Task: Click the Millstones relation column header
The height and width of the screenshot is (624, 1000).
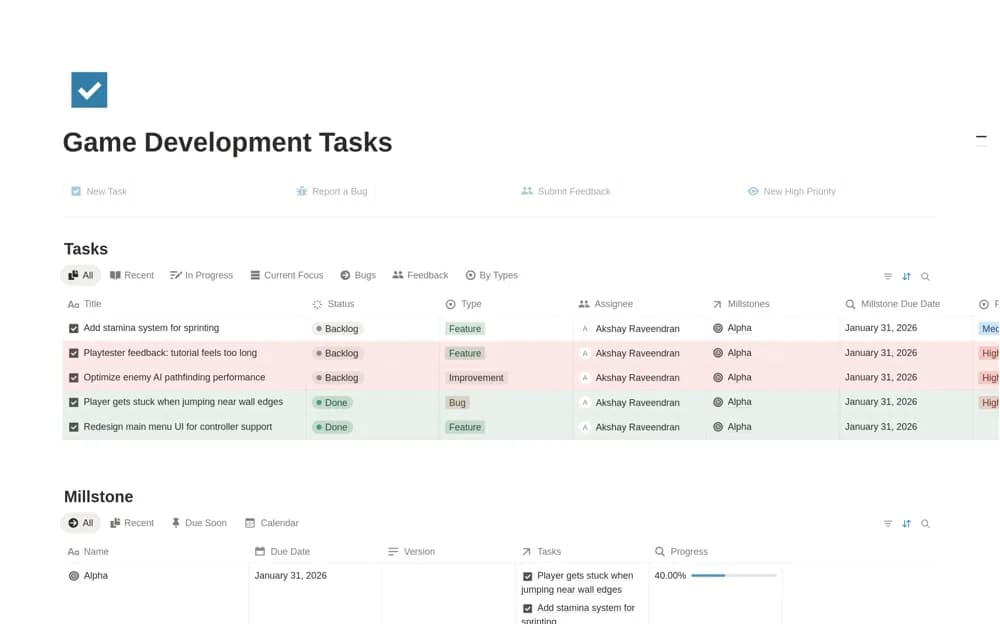Action: pyautogui.click(x=741, y=304)
